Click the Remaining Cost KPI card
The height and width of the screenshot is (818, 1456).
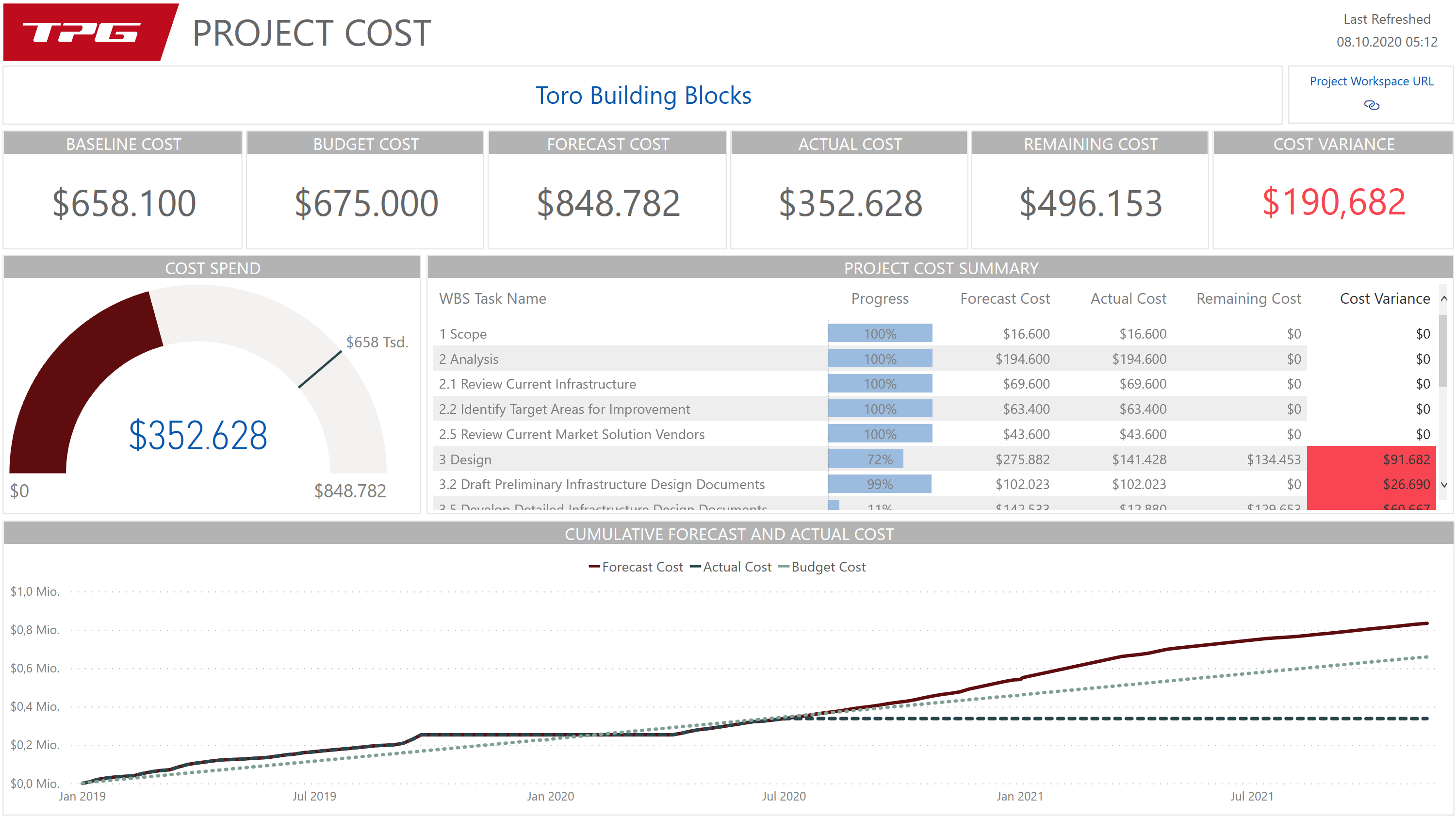coord(1090,192)
